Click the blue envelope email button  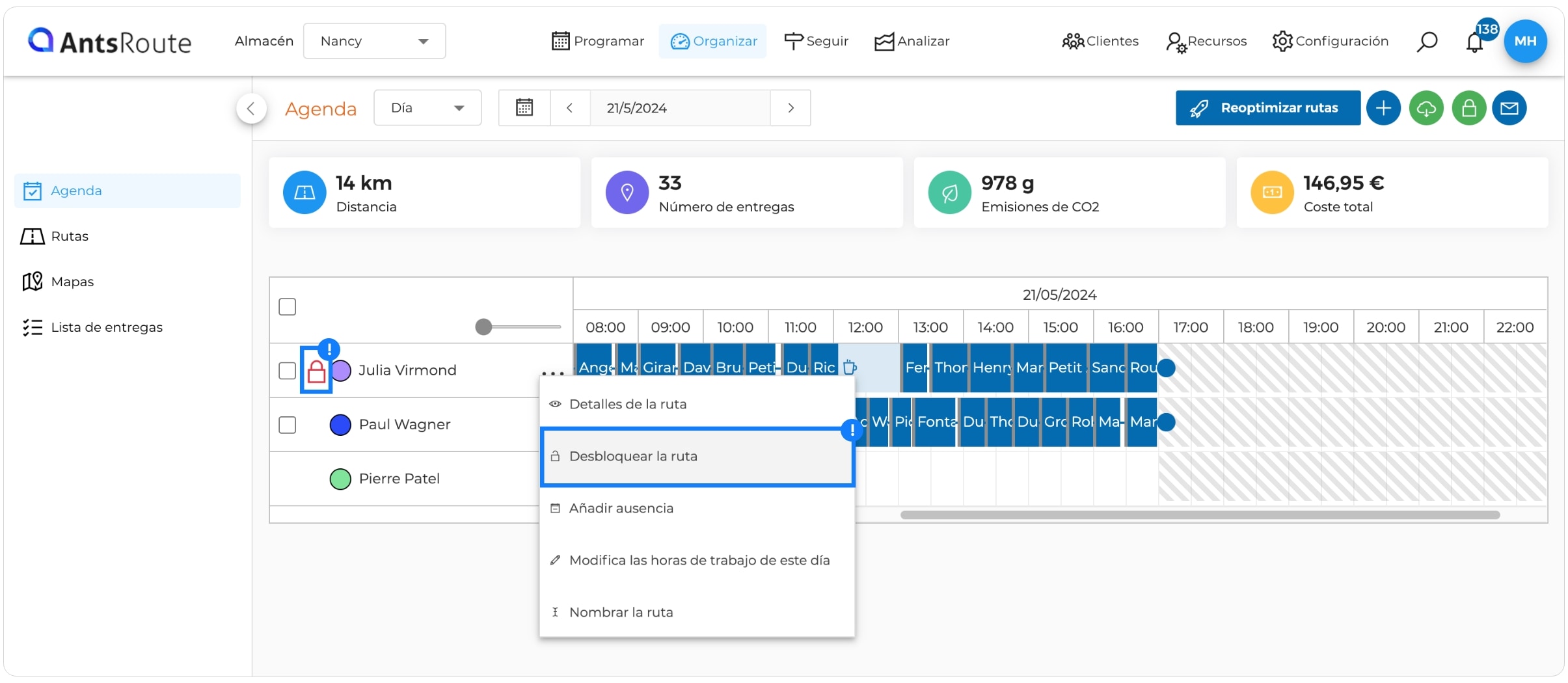coord(1509,108)
